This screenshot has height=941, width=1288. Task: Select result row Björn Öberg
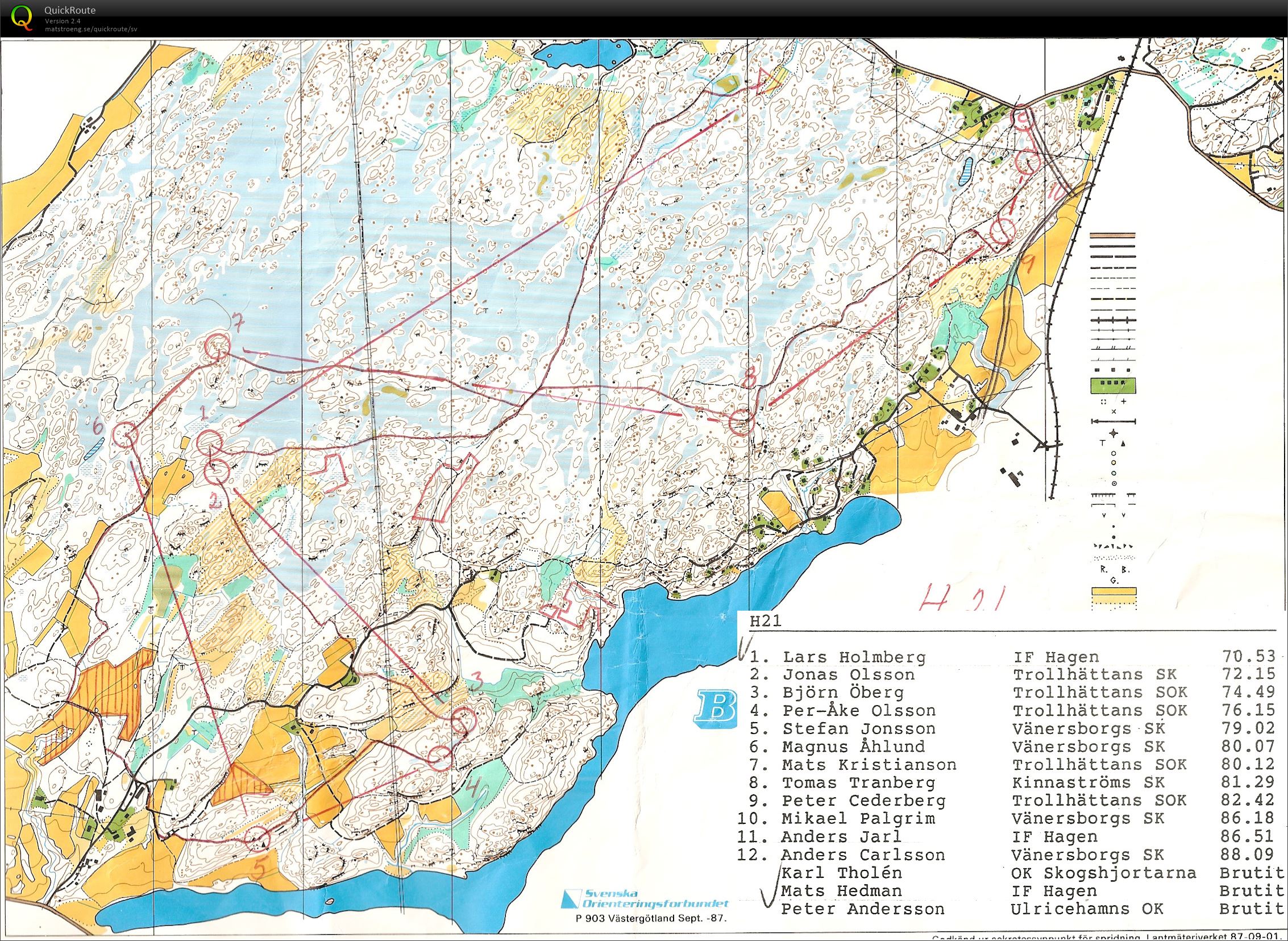[x=1012, y=693]
